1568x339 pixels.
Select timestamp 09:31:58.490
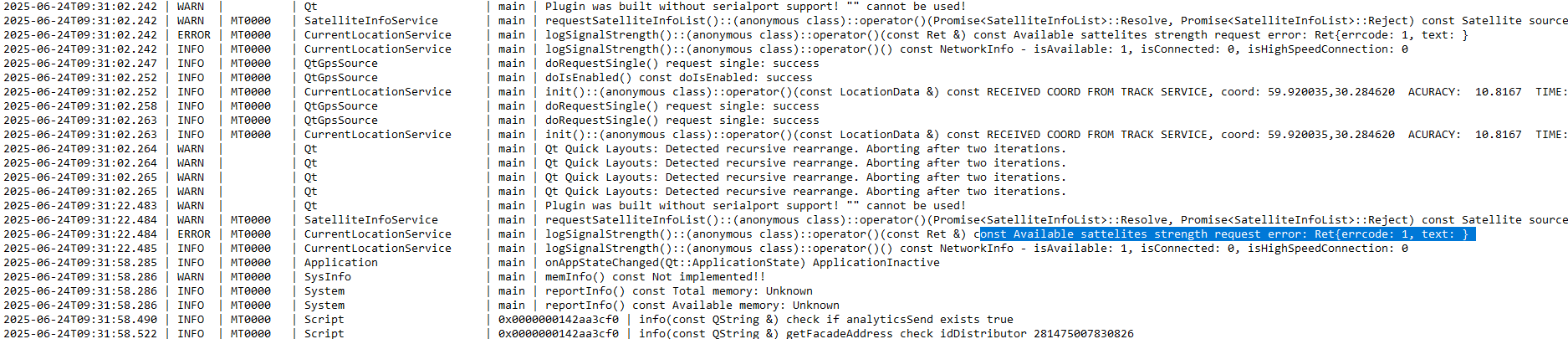[x=80, y=320]
